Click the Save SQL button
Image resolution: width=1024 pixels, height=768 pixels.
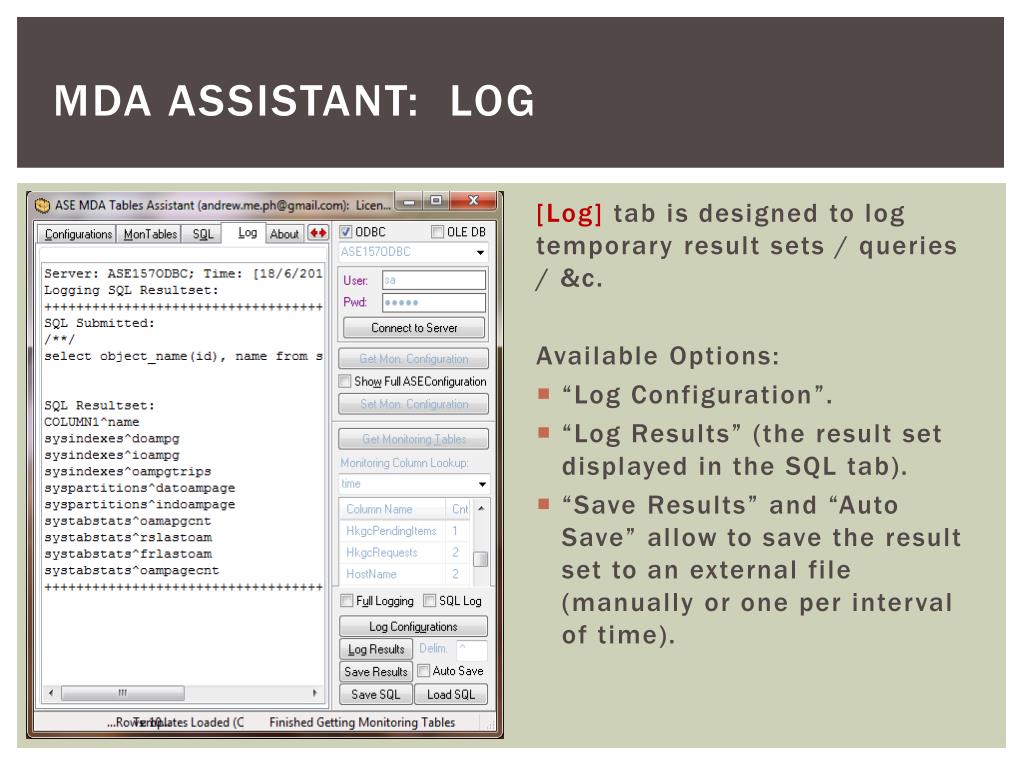coord(376,694)
